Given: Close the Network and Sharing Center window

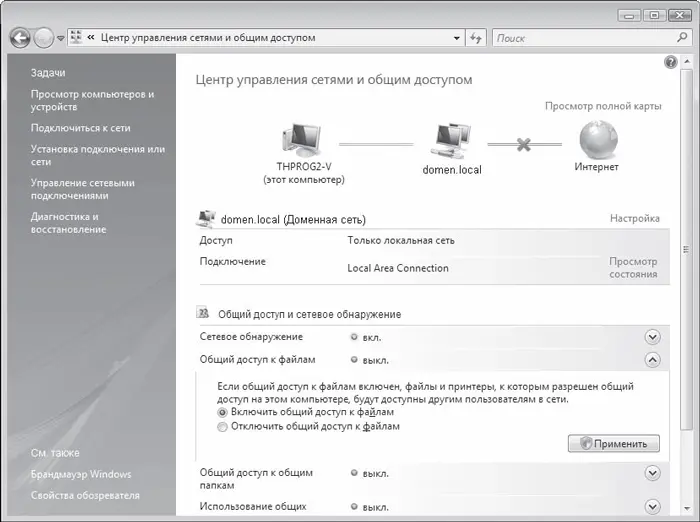Looking at the screenshot, I should tap(680, 16).
